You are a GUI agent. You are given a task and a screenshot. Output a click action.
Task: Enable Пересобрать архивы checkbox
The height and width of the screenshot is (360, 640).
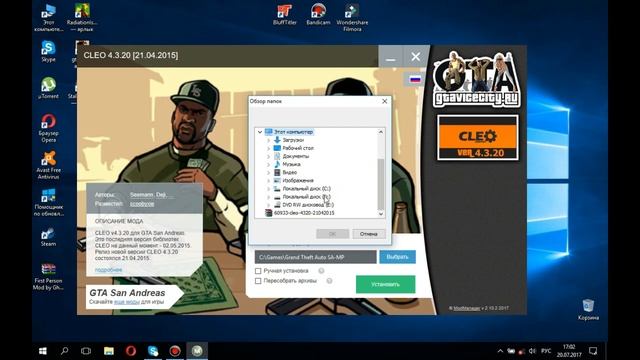(258, 281)
